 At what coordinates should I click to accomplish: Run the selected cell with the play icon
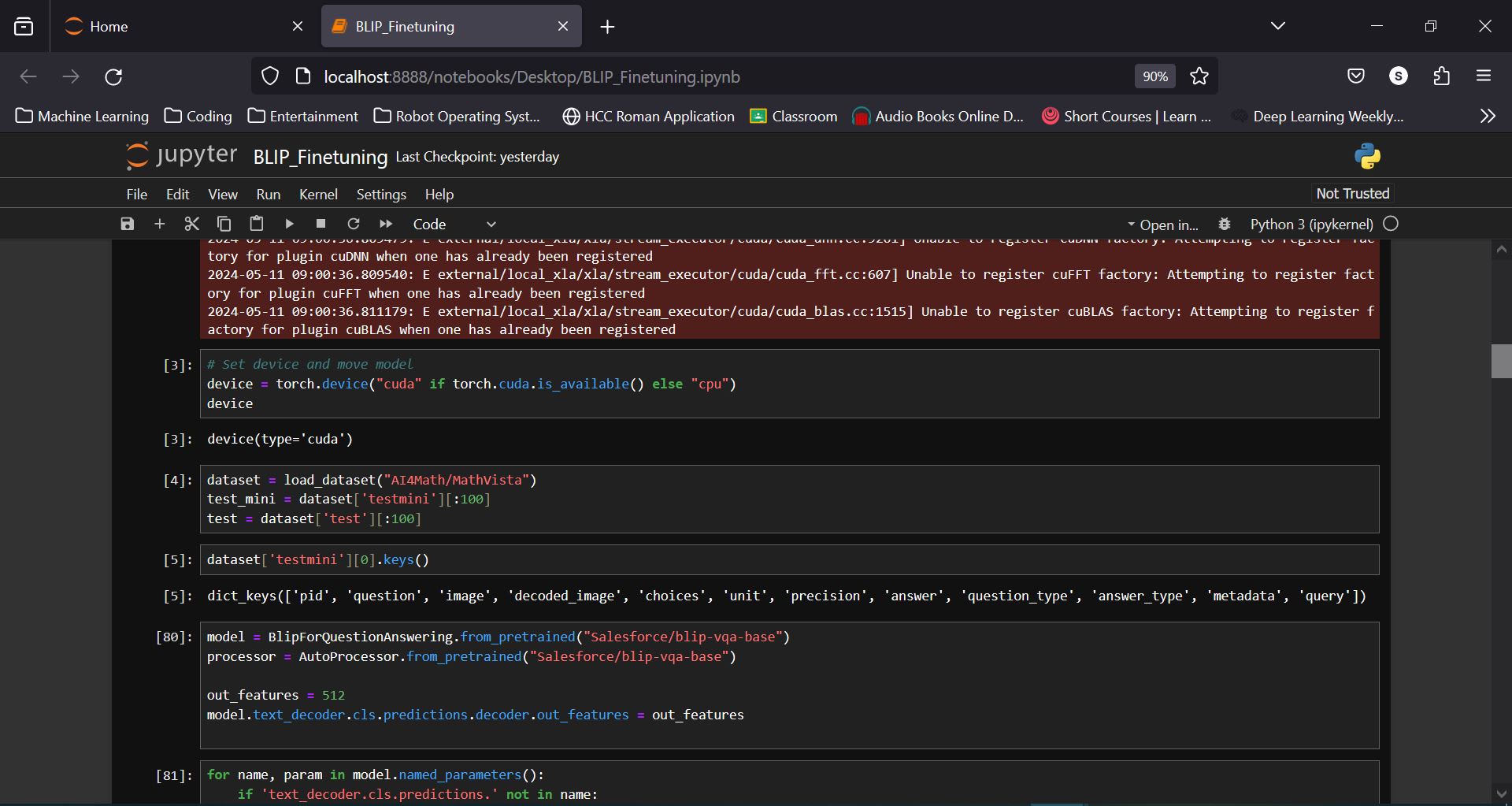point(289,224)
